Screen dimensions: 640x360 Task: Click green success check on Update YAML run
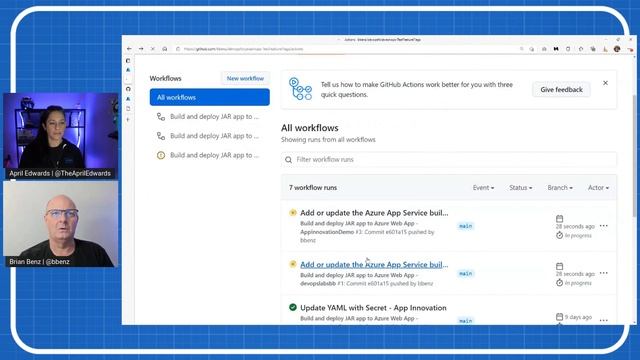293,307
